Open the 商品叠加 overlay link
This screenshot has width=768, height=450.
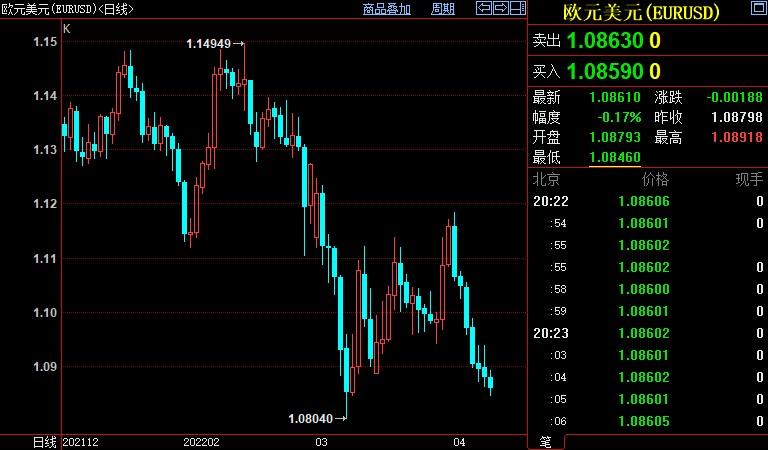coord(386,9)
